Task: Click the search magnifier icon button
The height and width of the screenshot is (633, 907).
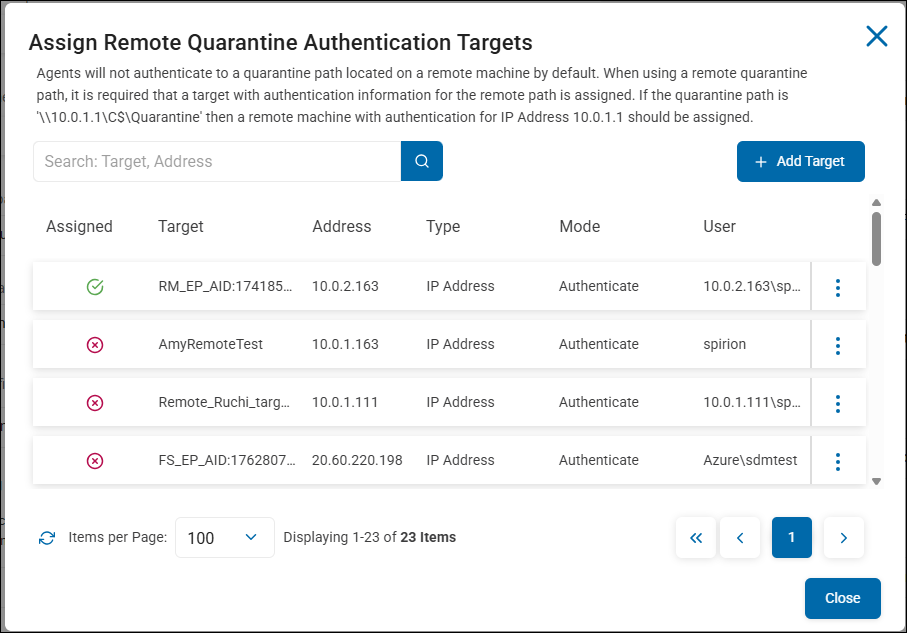Action: pos(421,161)
